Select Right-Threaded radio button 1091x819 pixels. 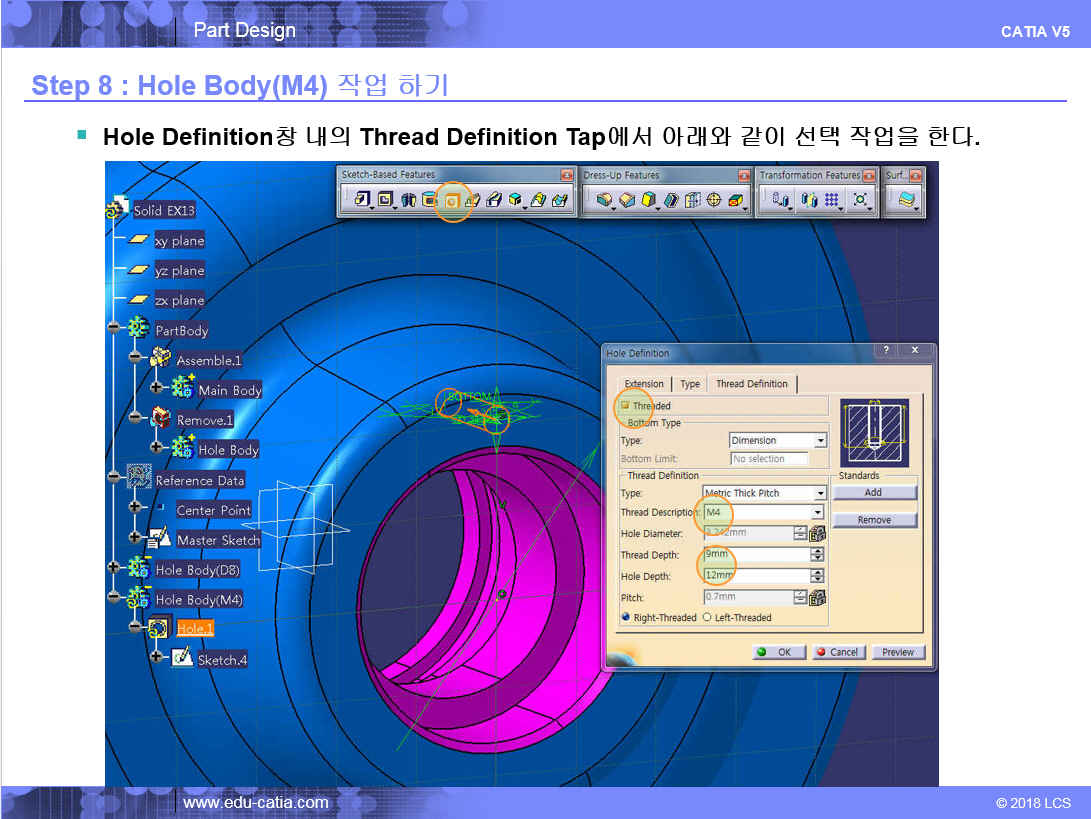tap(626, 617)
